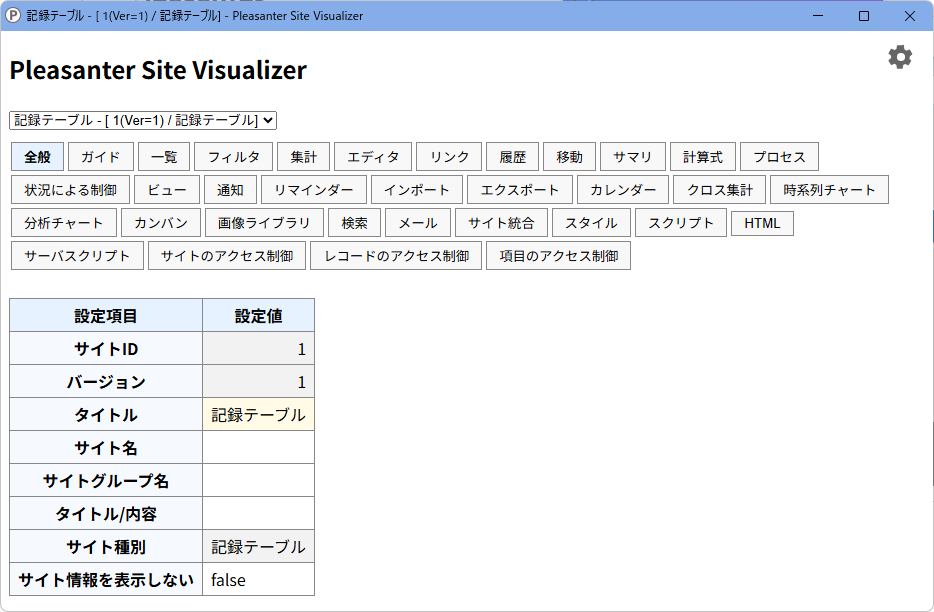Go to the 通知 tab

[x=231, y=189]
